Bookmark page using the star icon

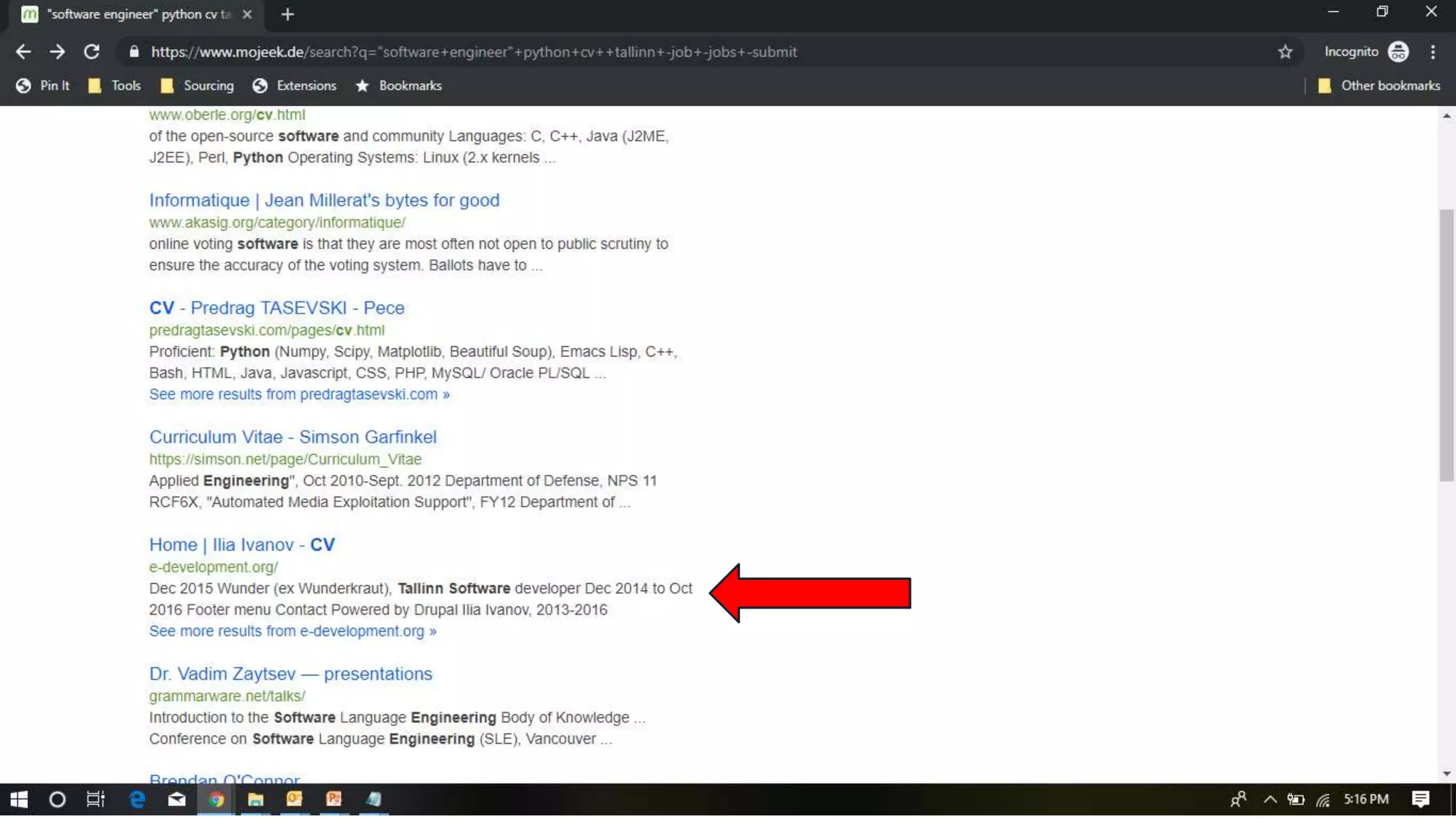coord(1285,52)
